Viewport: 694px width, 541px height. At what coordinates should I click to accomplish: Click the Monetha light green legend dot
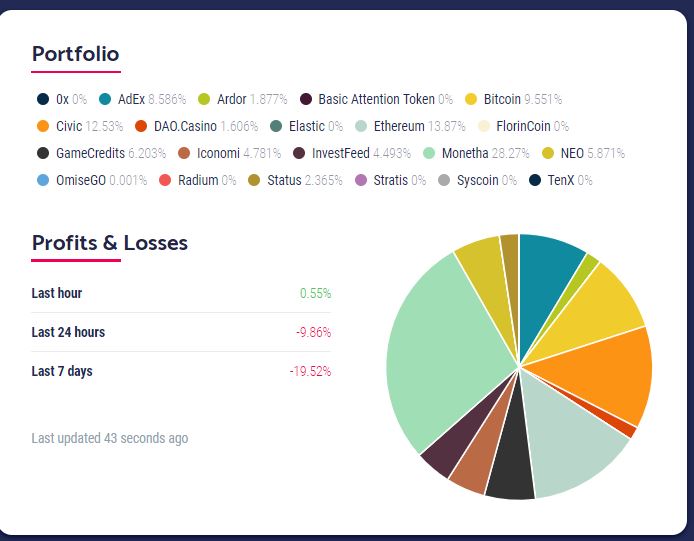[430, 153]
